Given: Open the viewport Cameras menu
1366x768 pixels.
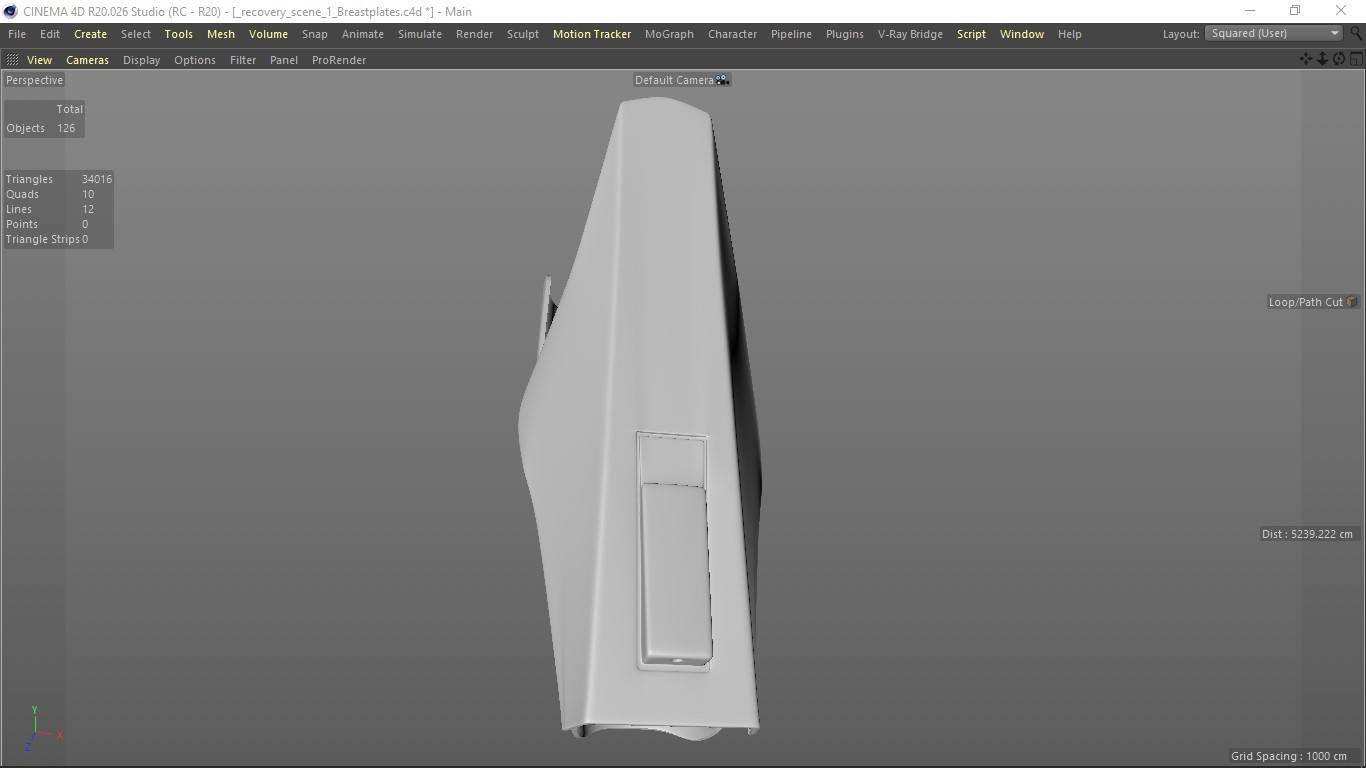Looking at the screenshot, I should click(87, 60).
